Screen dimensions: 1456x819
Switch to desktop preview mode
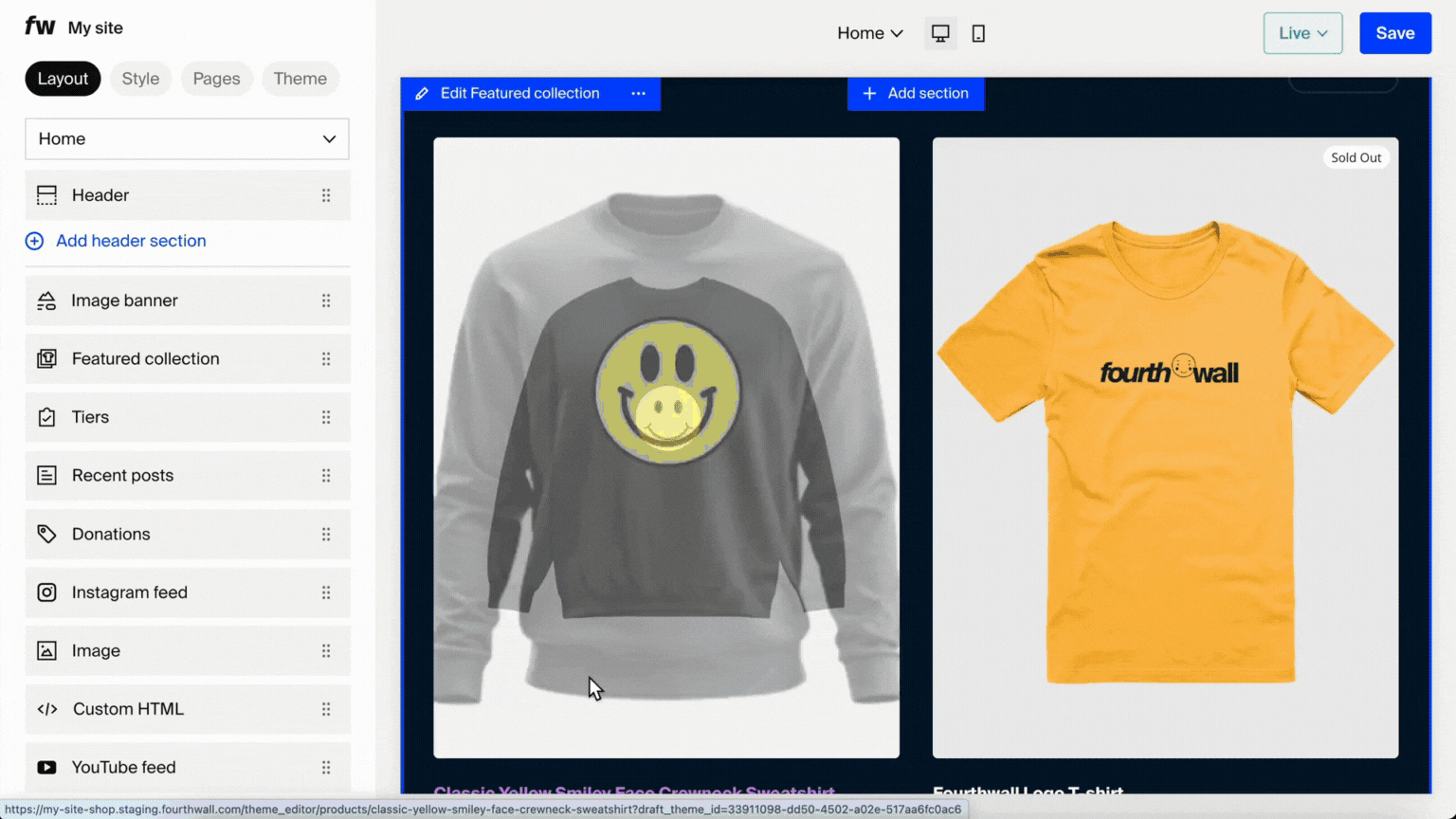(x=939, y=32)
